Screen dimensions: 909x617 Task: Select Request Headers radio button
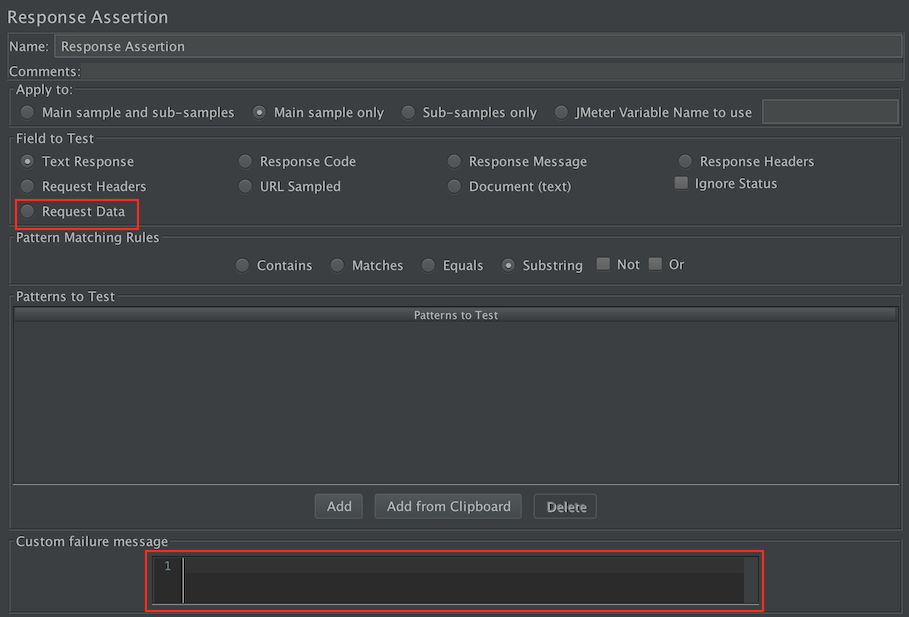[x=28, y=187]
